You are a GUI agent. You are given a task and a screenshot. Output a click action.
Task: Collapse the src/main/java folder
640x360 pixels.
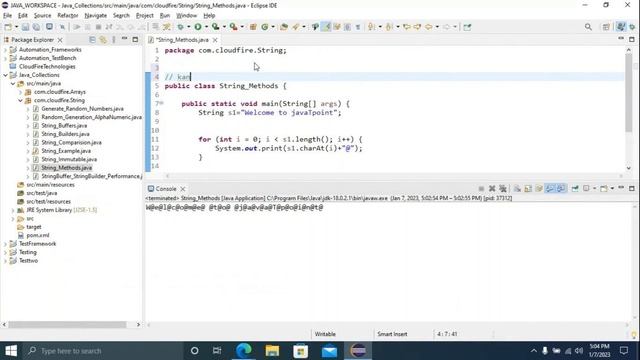tap(13, 84)
